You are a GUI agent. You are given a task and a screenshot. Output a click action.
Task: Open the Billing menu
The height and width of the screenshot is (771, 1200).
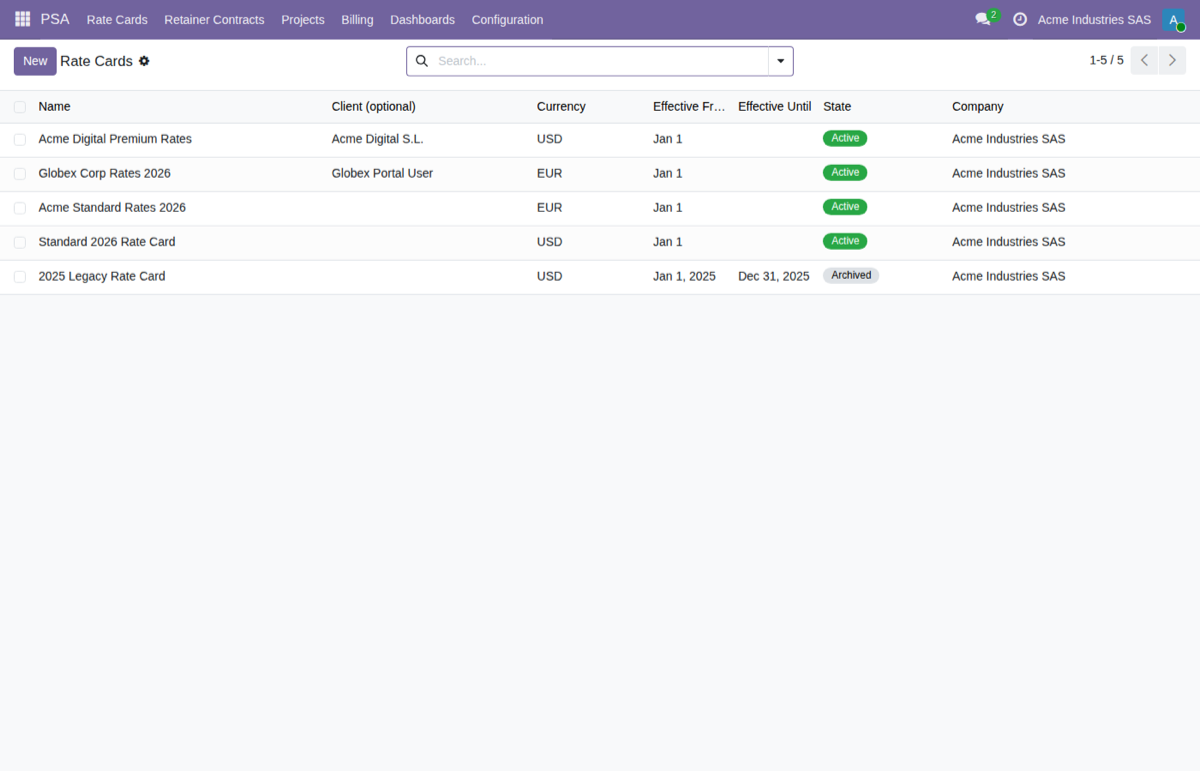coord(357,19)
